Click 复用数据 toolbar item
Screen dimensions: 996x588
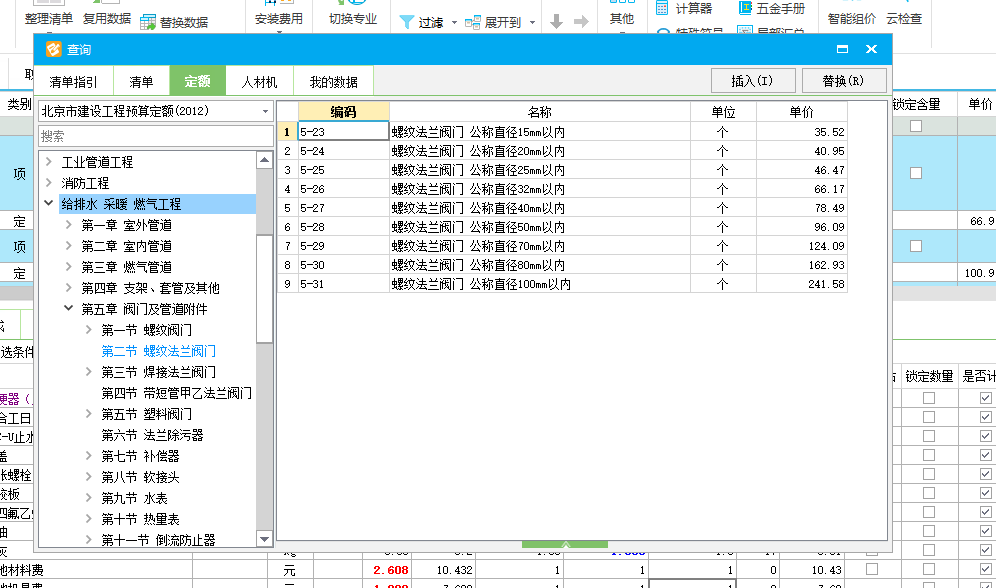coord(107,19)
